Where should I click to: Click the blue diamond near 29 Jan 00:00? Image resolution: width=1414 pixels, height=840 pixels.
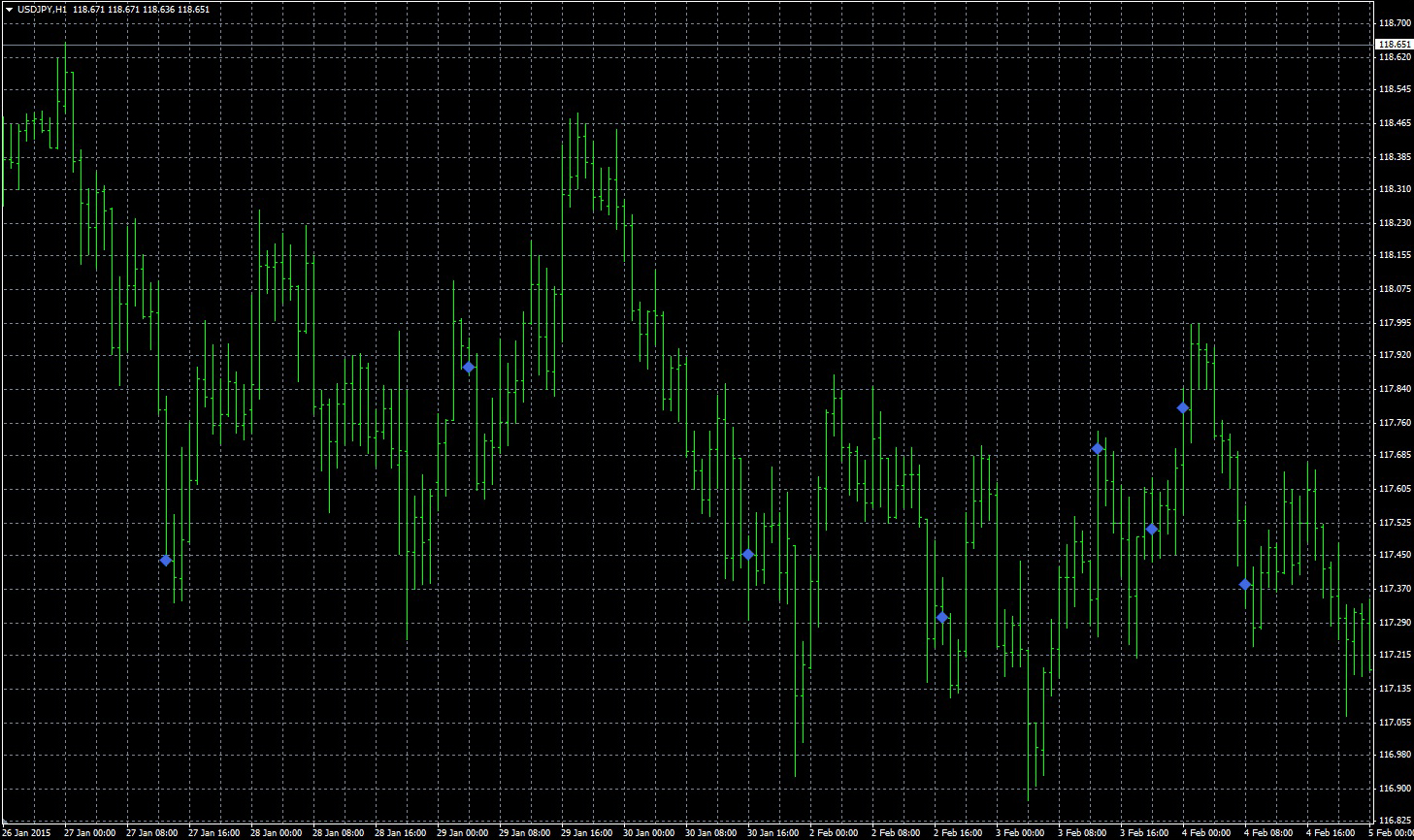point(469,368)
